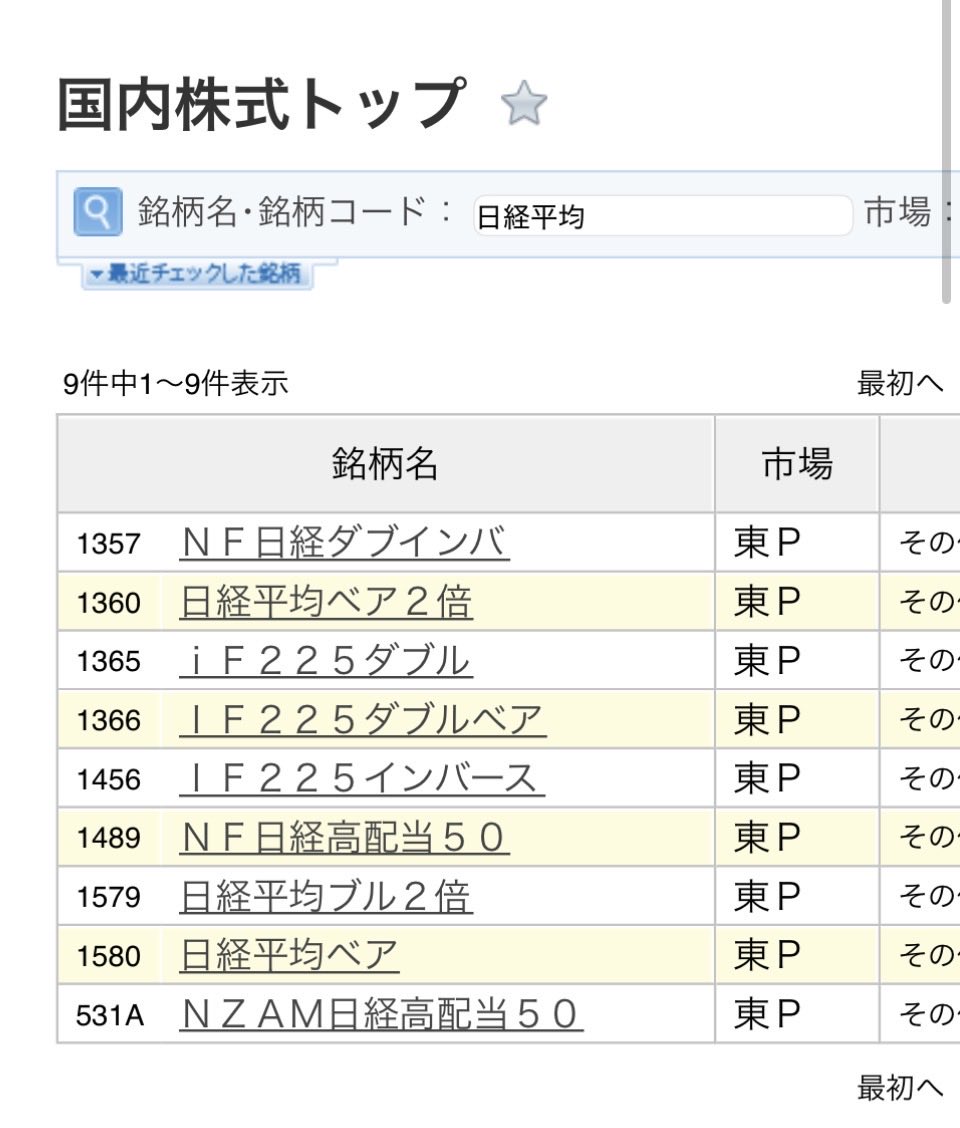The width and height of the screenshot is (960, 1128).
Task: Open the ＩＦ２２５インバース link
Action: click(362, 778)
